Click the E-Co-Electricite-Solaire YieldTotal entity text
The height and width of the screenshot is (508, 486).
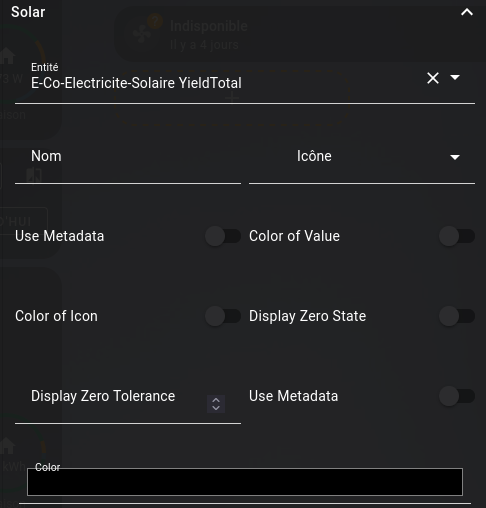136,83
